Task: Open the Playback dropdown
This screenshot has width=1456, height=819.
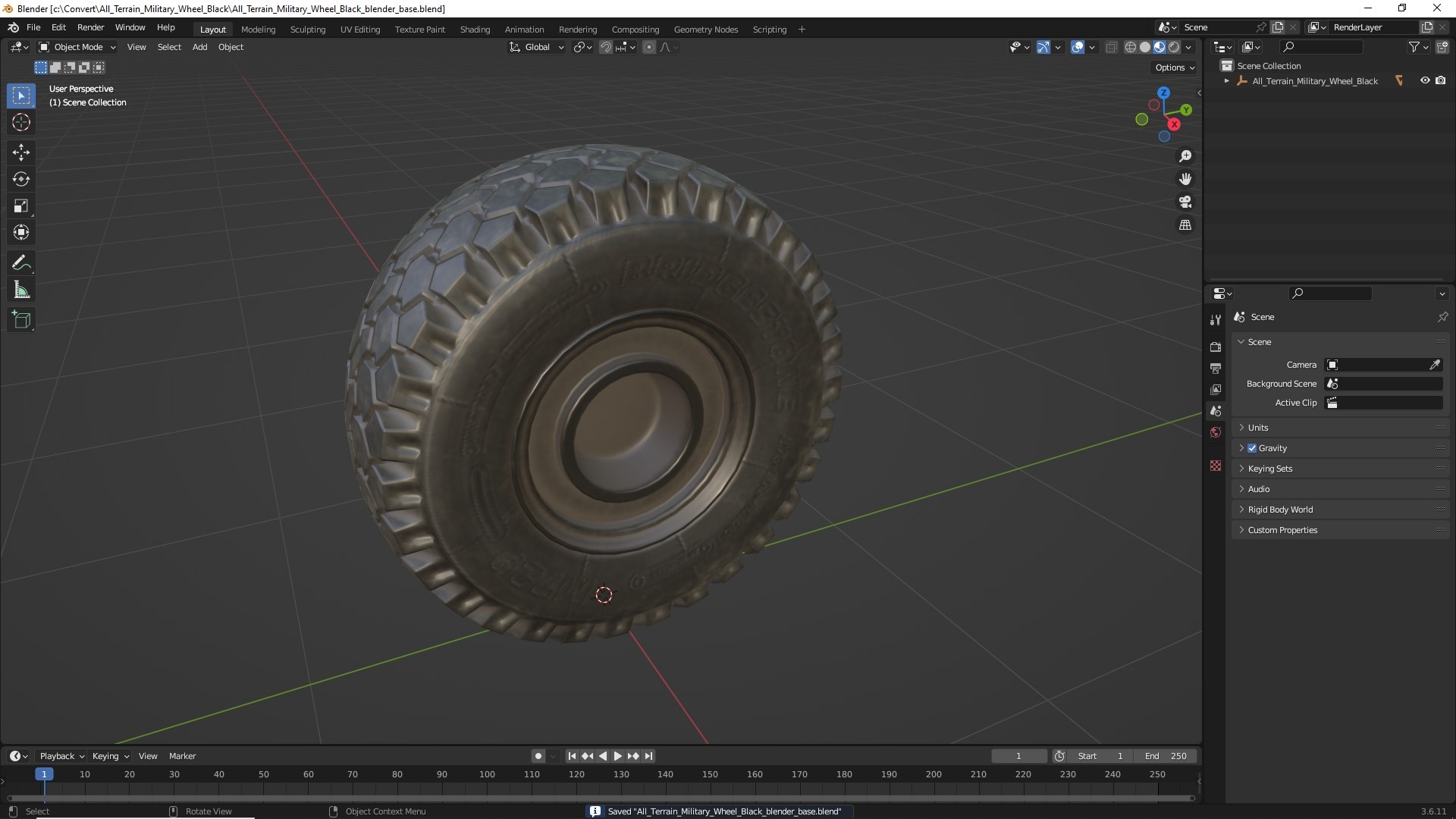Action: pyautogui.click(x=61, y=756)
